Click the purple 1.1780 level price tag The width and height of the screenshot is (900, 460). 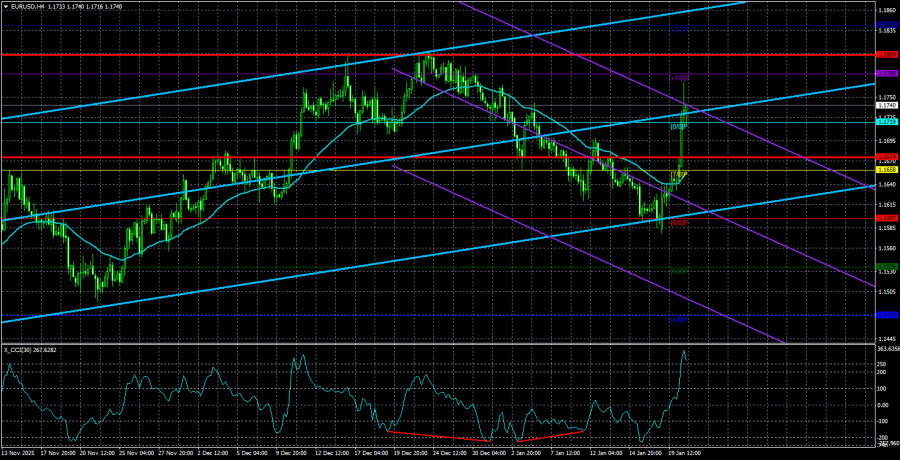[886, 74]
